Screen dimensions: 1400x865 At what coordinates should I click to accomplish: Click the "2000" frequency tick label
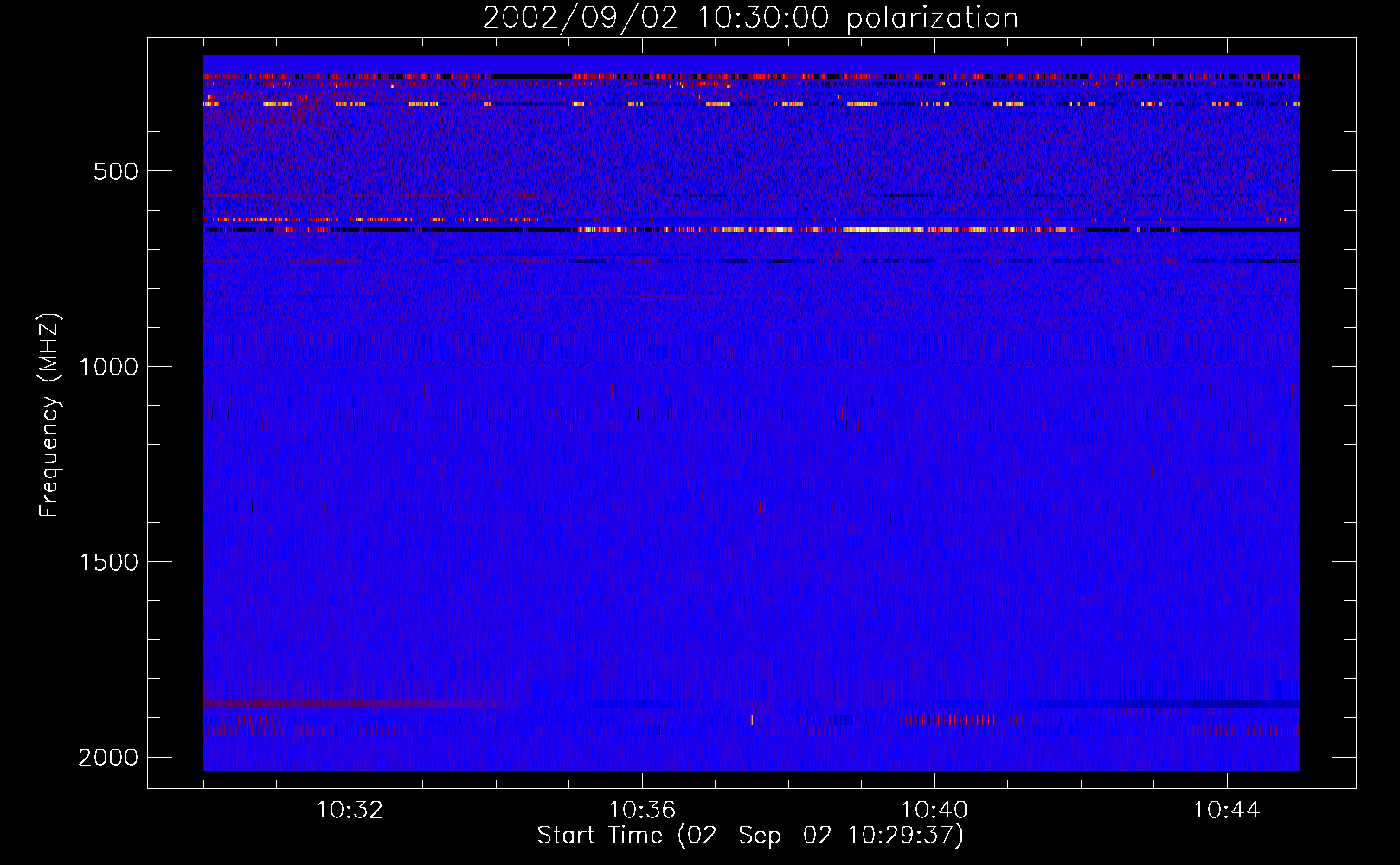click(x=108, y=758)
